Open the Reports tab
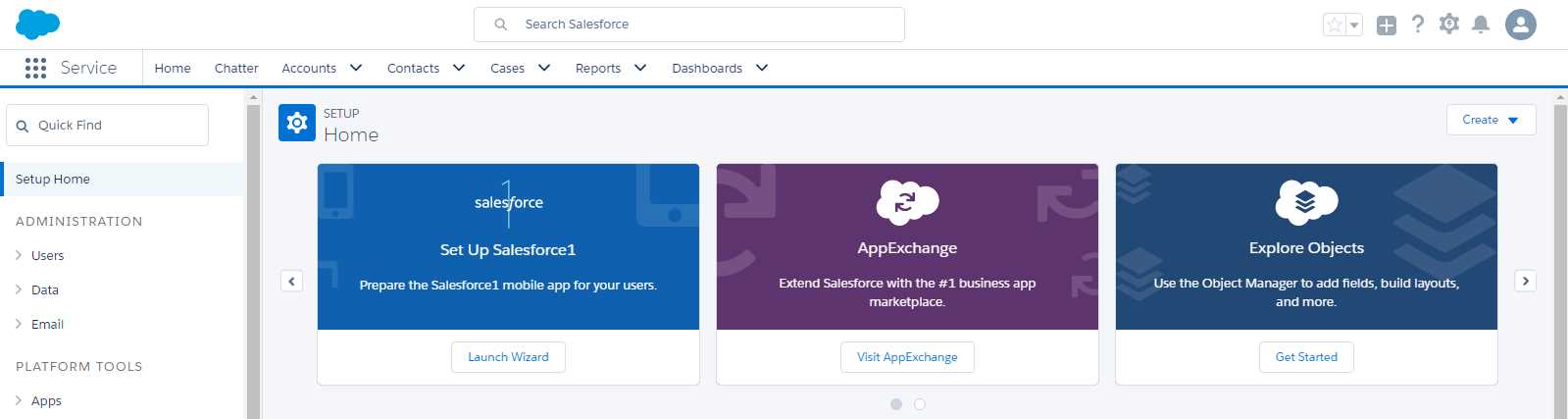This screenshot has width=1568, height=419. pos(598,69)
